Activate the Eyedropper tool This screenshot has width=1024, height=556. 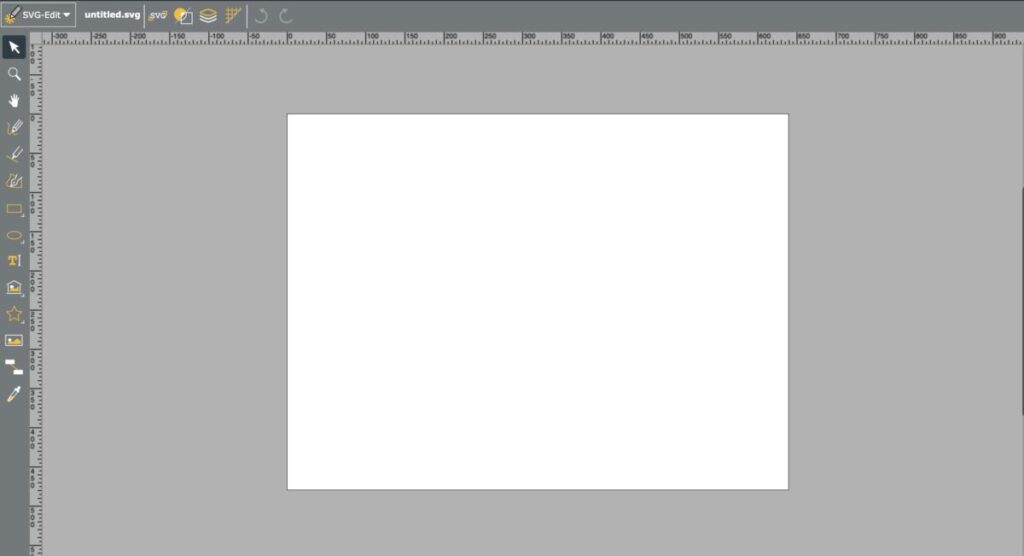[x=14, y=394]
